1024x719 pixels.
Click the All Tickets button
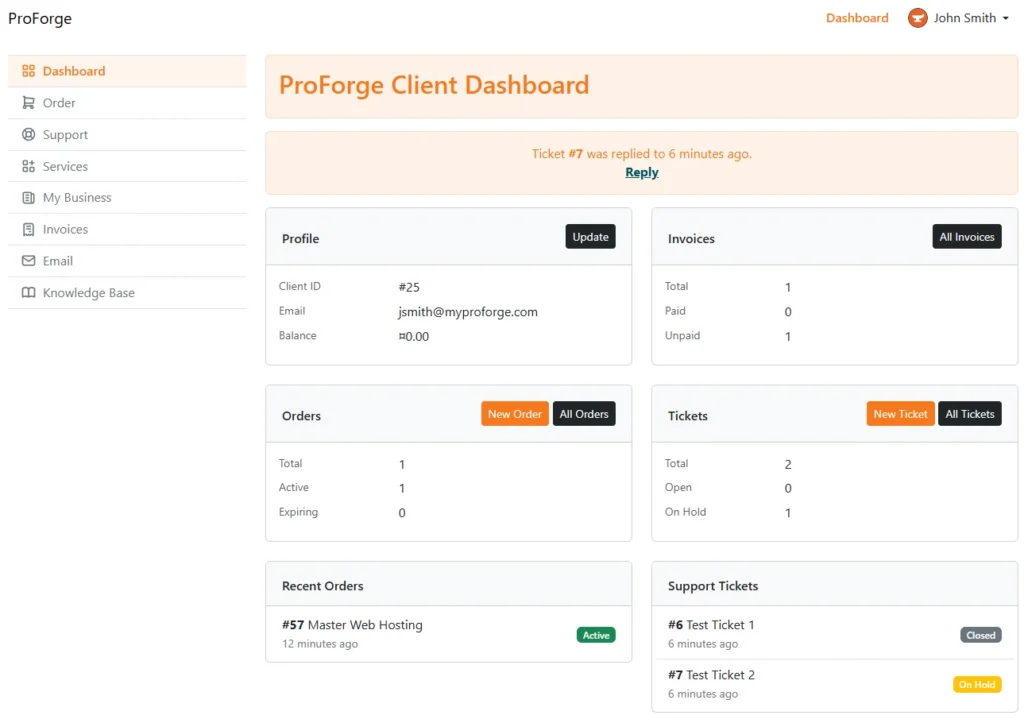970,413
